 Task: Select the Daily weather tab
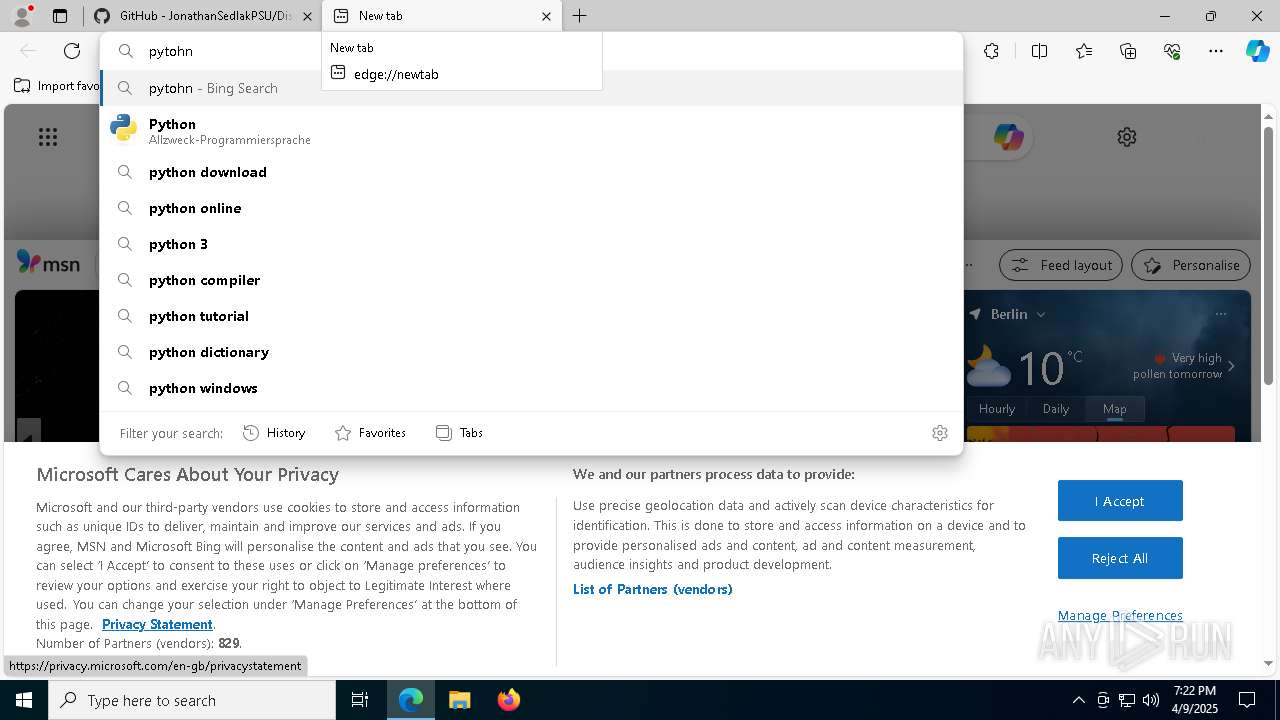pos(1056,408)
